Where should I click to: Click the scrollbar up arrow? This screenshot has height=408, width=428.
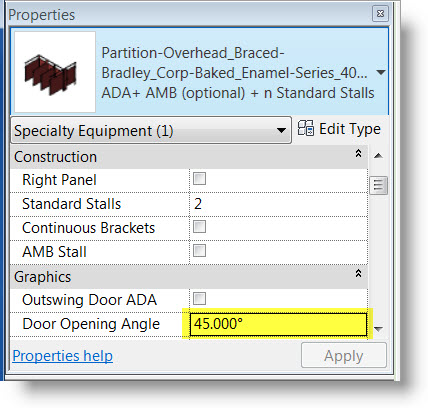click(x=378, y=156)
